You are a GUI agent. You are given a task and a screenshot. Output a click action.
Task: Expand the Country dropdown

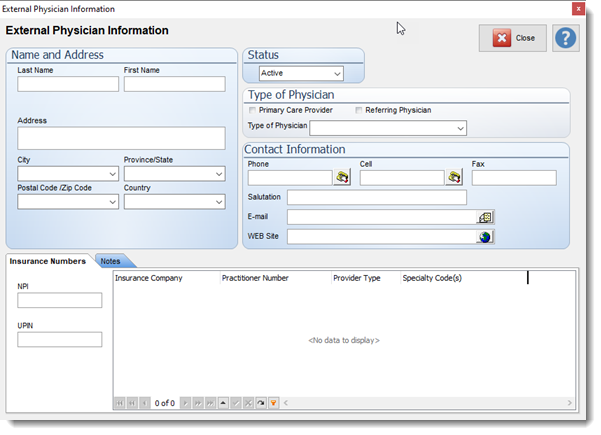click(219, 202)
